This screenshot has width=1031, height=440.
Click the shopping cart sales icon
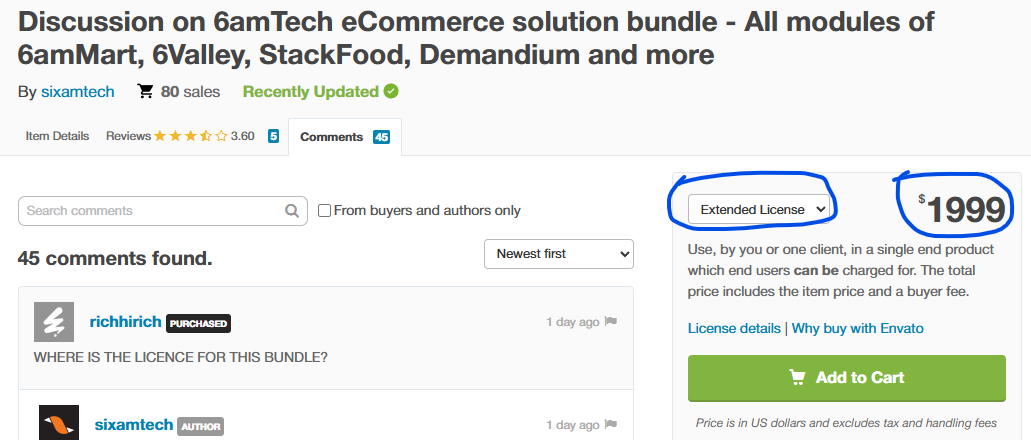[145, 91]
